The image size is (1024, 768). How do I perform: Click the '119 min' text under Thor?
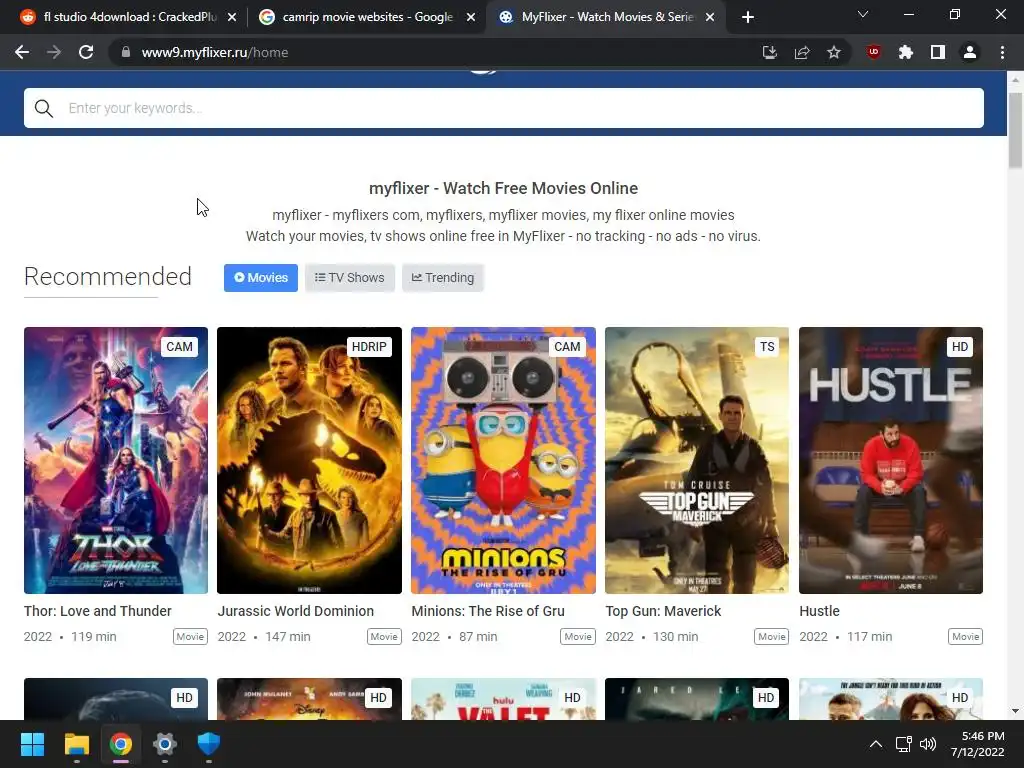93,637
